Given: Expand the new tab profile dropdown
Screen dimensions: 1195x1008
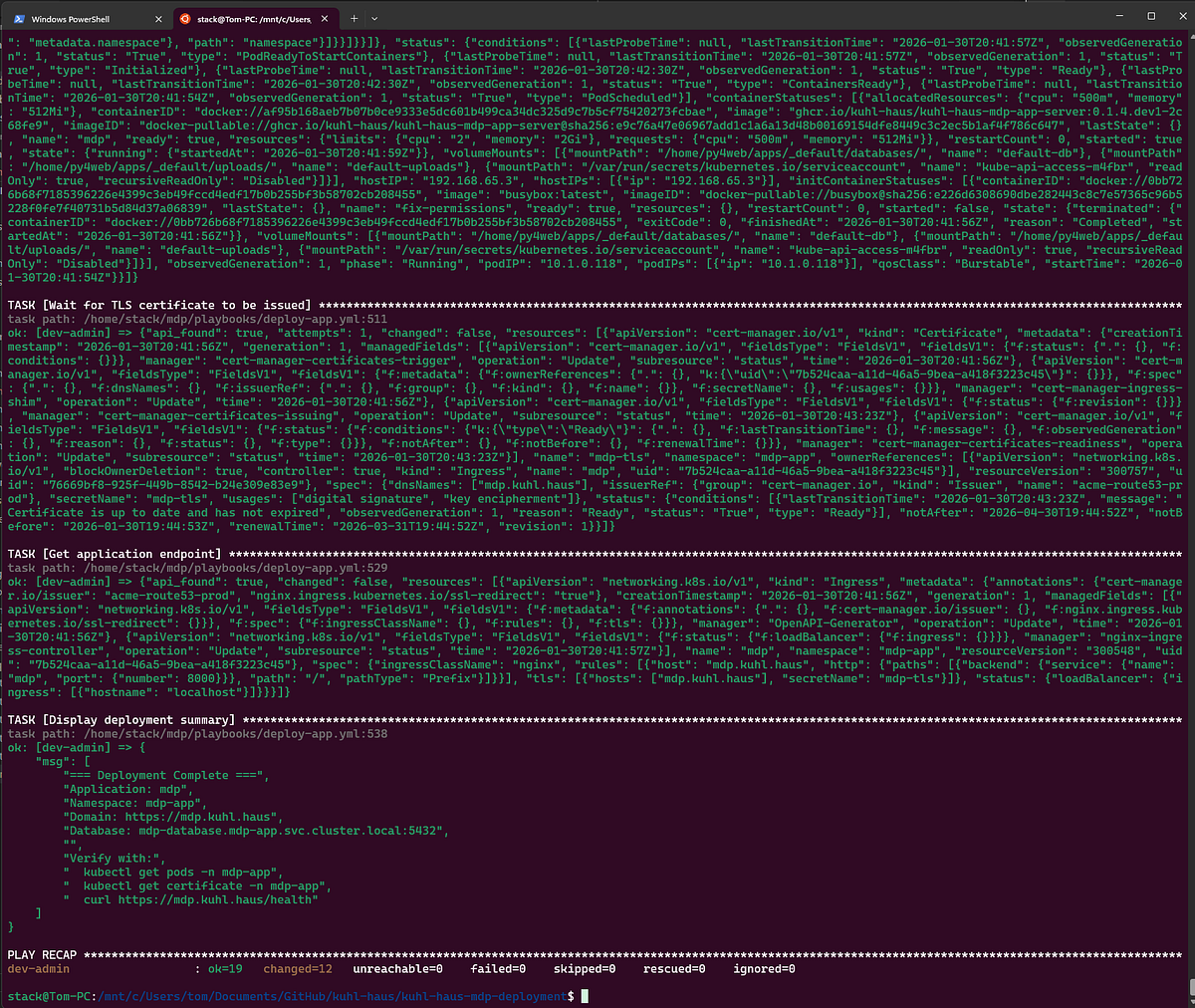Looking at the screenshot, I should [374, 19].
